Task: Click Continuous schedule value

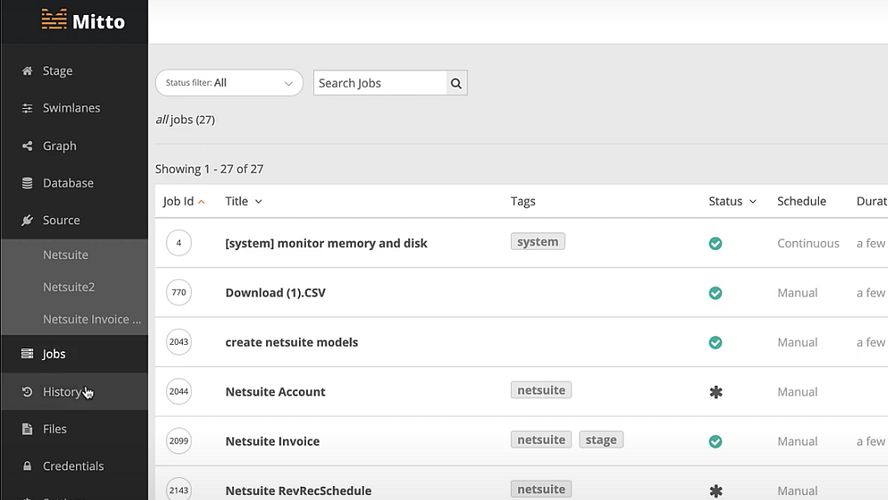Action: coord(808,243)
